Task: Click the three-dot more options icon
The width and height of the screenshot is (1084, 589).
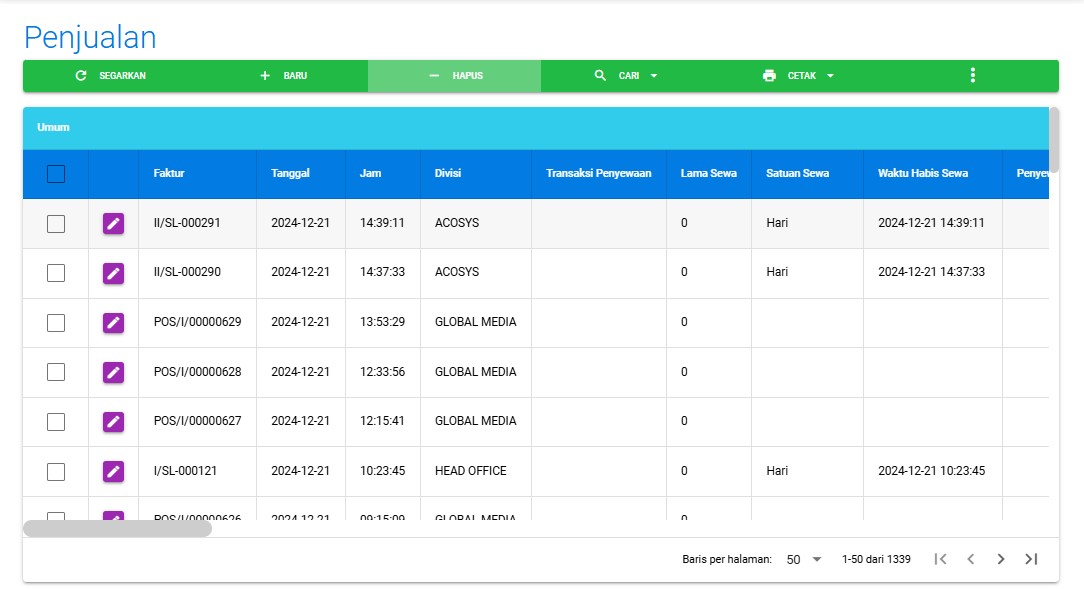Action: tap(972, 76)
